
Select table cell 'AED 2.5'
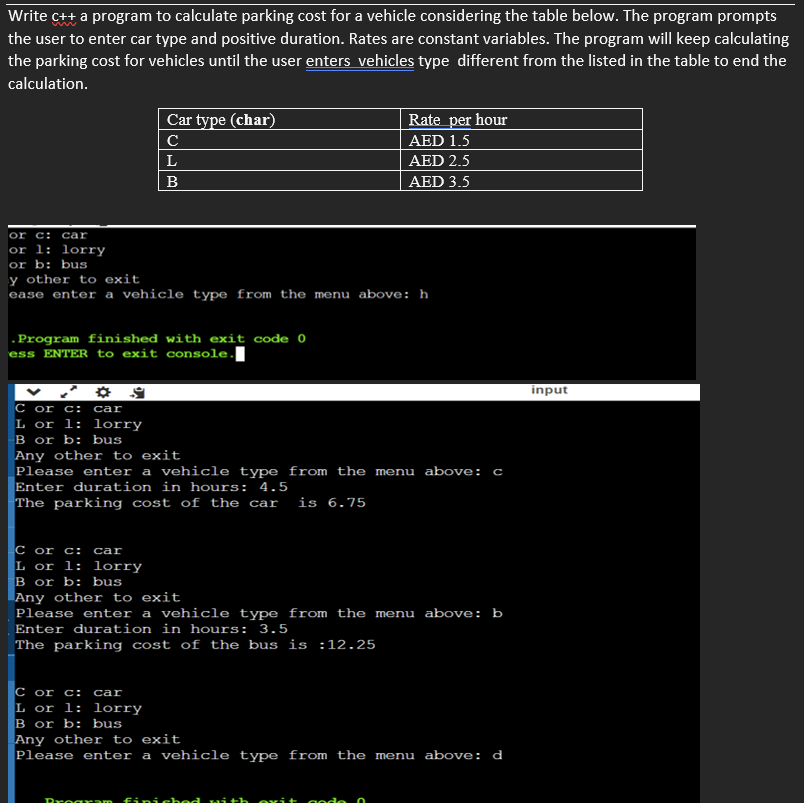[521, 160]
